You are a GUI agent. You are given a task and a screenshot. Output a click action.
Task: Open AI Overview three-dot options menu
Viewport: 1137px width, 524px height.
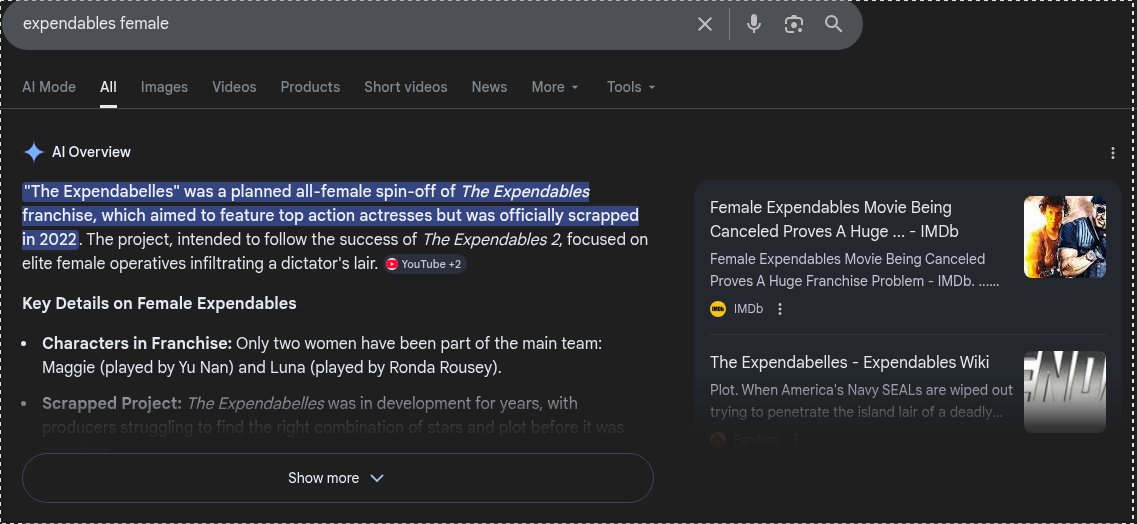(x=1112, y=153)
